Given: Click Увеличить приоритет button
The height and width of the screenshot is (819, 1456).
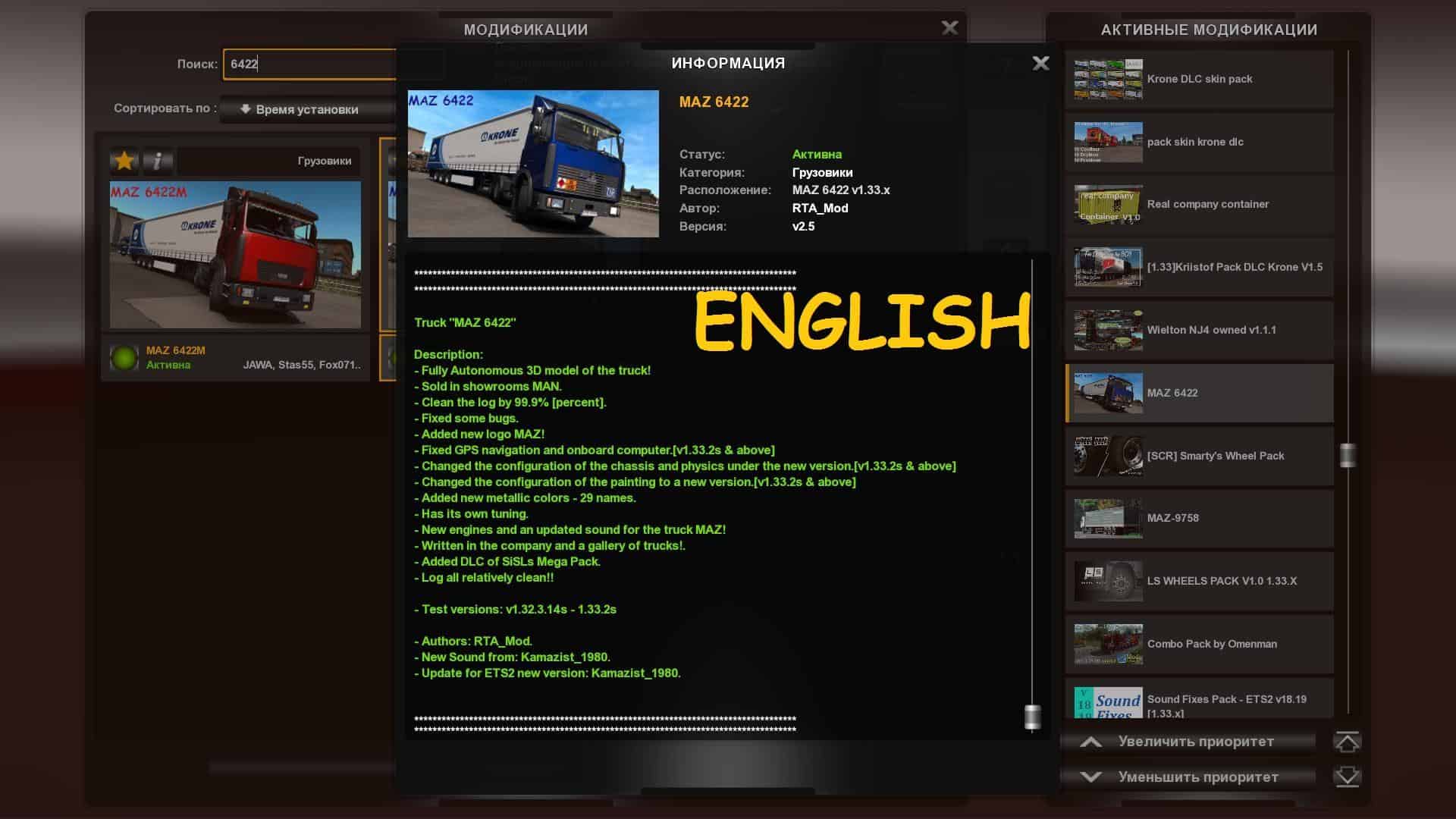Looking at the screenshot, I should click(1187, 742).
